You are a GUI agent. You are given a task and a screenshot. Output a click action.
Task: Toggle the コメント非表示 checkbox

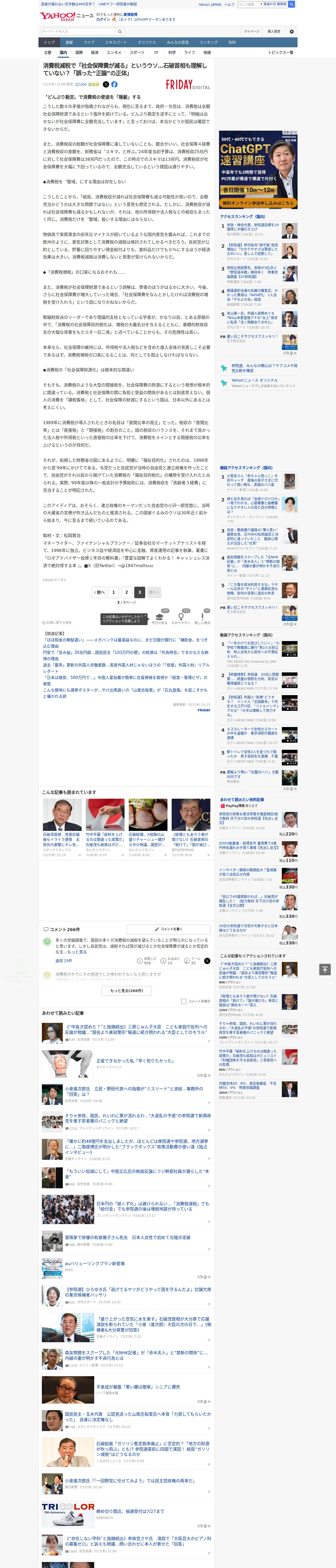[x=183, y=1001]
